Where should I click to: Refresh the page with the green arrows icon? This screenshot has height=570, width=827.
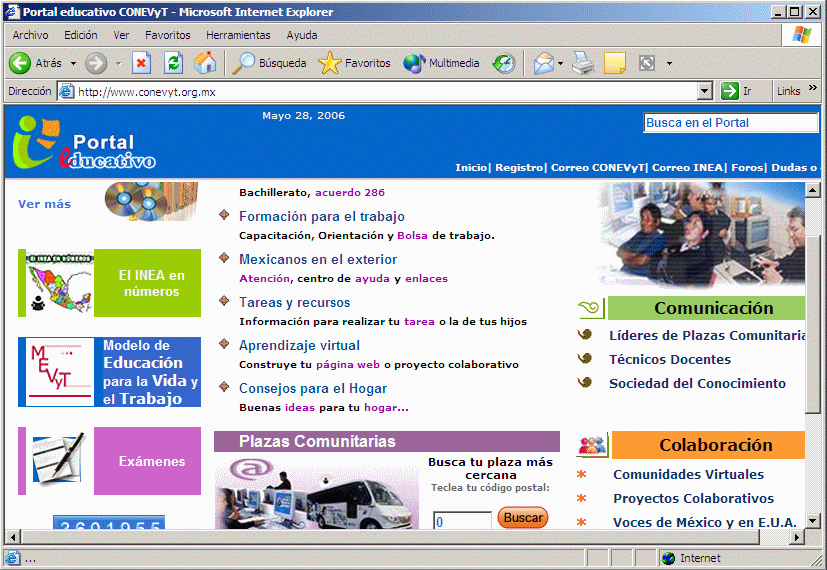pos(174,63)
